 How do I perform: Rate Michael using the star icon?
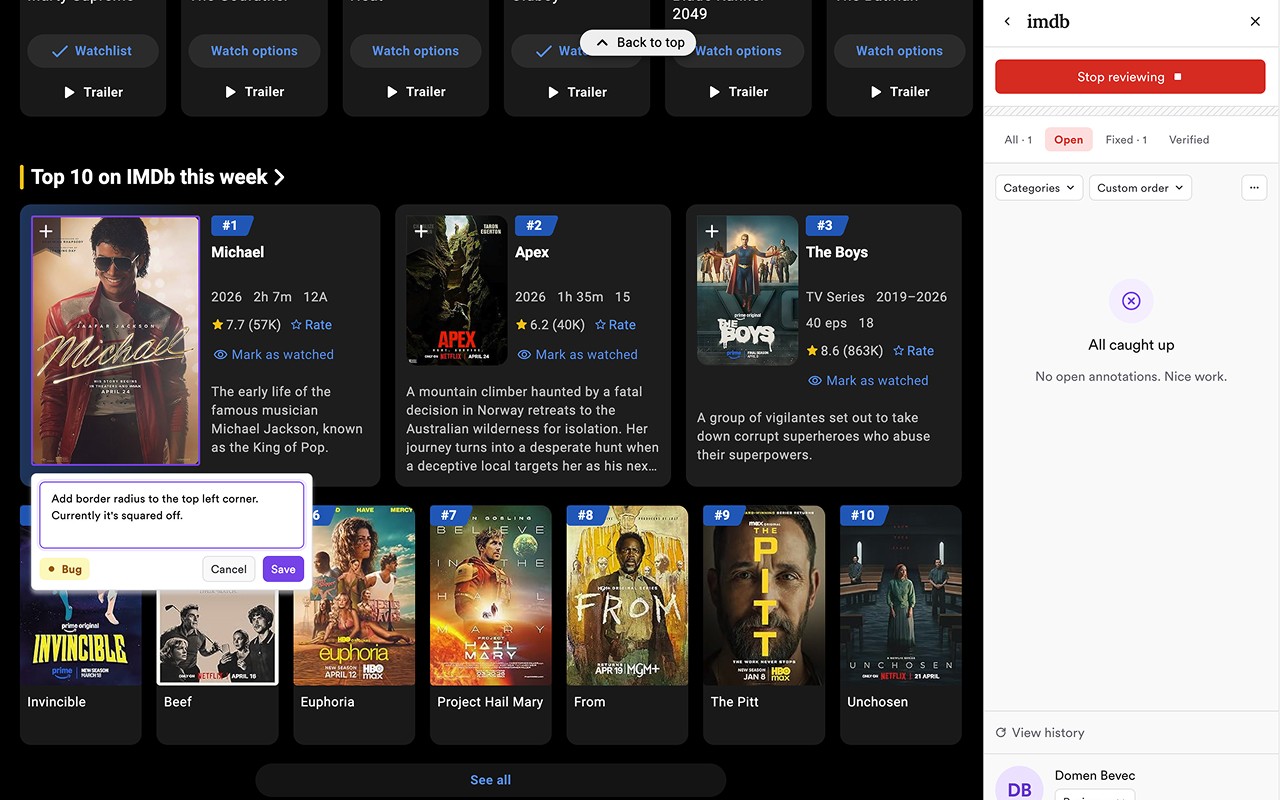[x=311, y=325]
